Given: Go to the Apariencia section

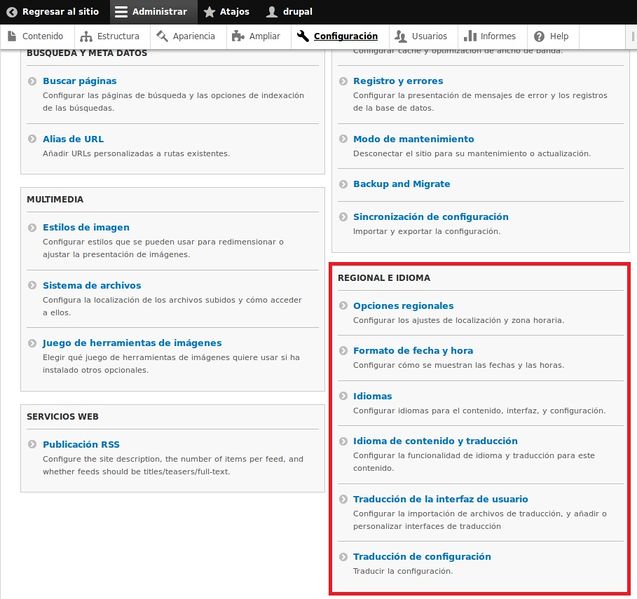Looking at the screenshot, I should [188, 37].
